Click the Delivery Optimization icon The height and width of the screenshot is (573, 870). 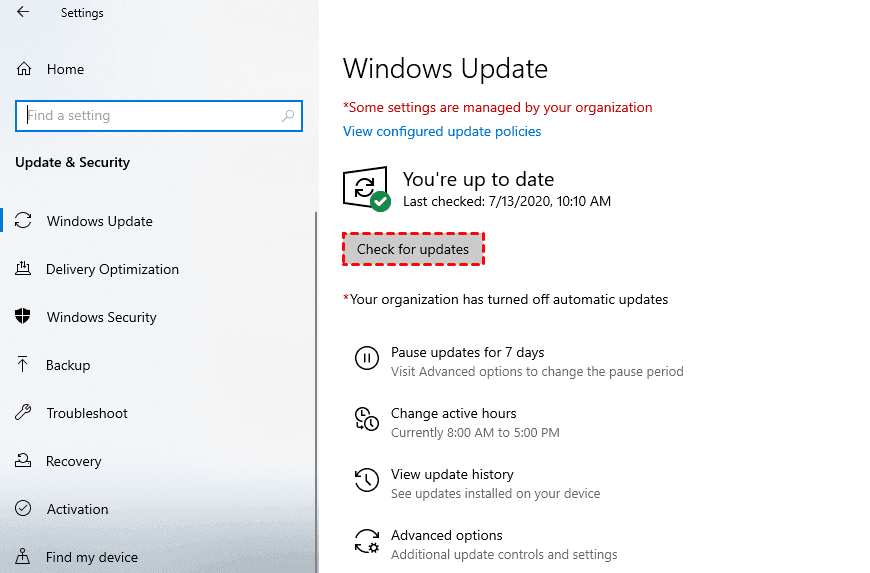(x=24, y=269)
